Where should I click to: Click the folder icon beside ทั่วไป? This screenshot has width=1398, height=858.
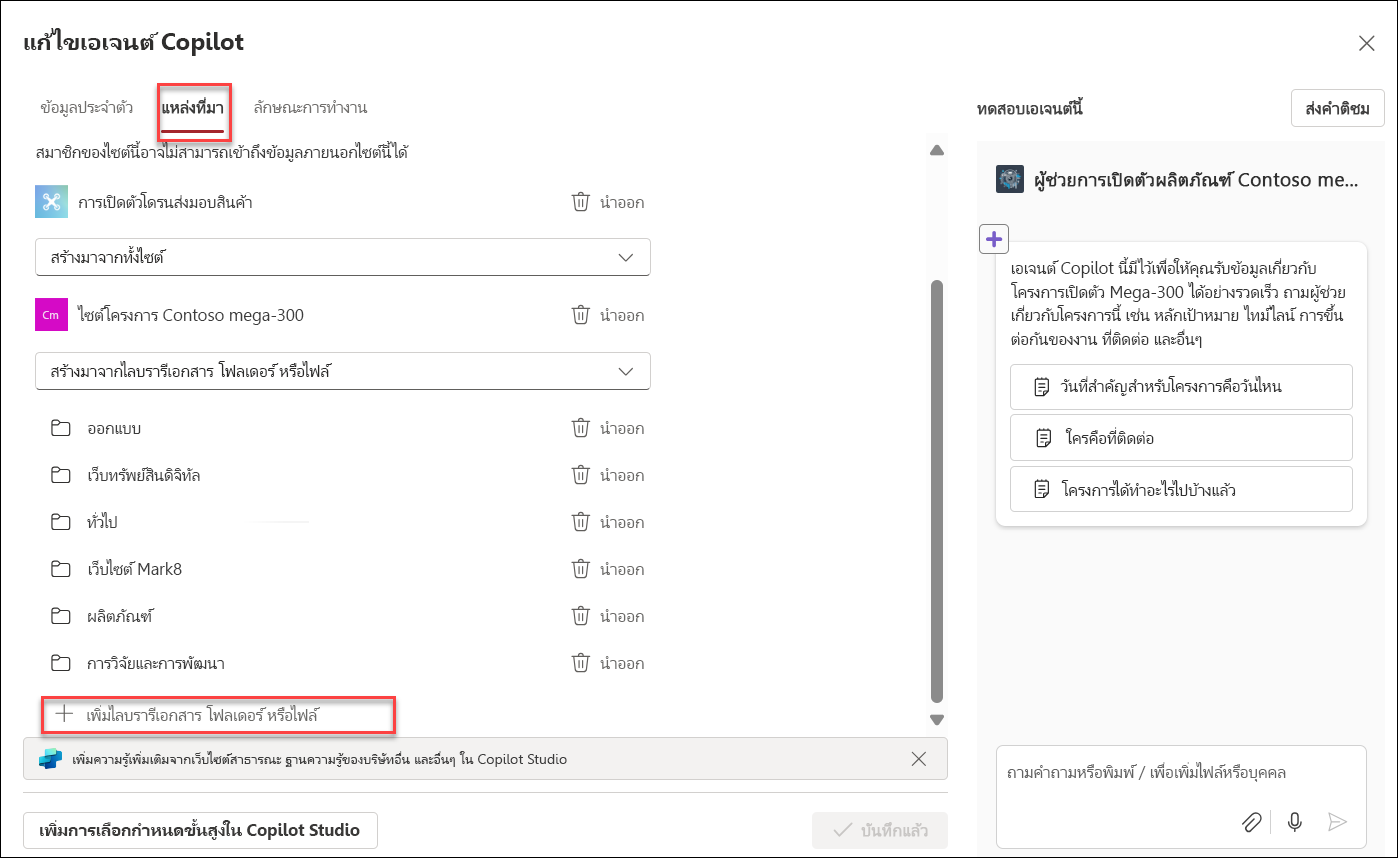(61, 522)
